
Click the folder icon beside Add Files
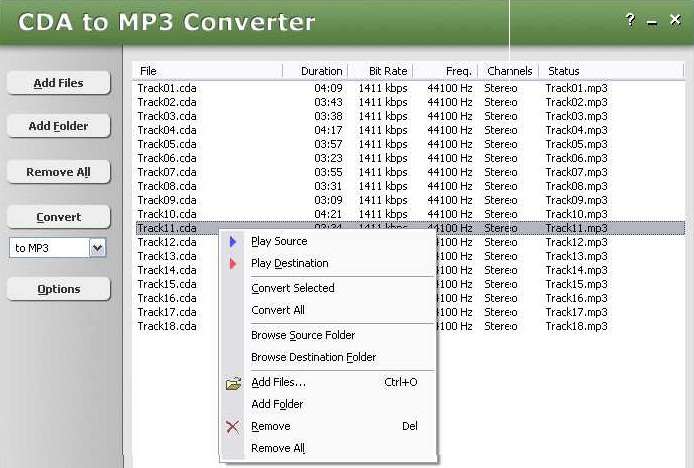(x=233, y=383)
